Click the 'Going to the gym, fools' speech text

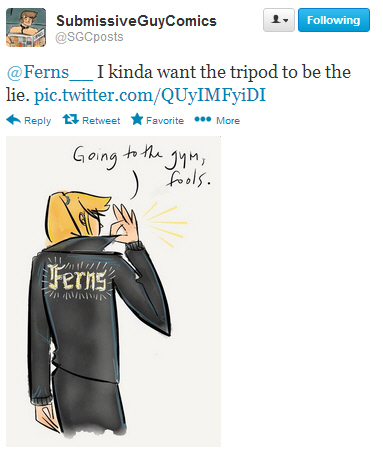click(x=142, y=167)
